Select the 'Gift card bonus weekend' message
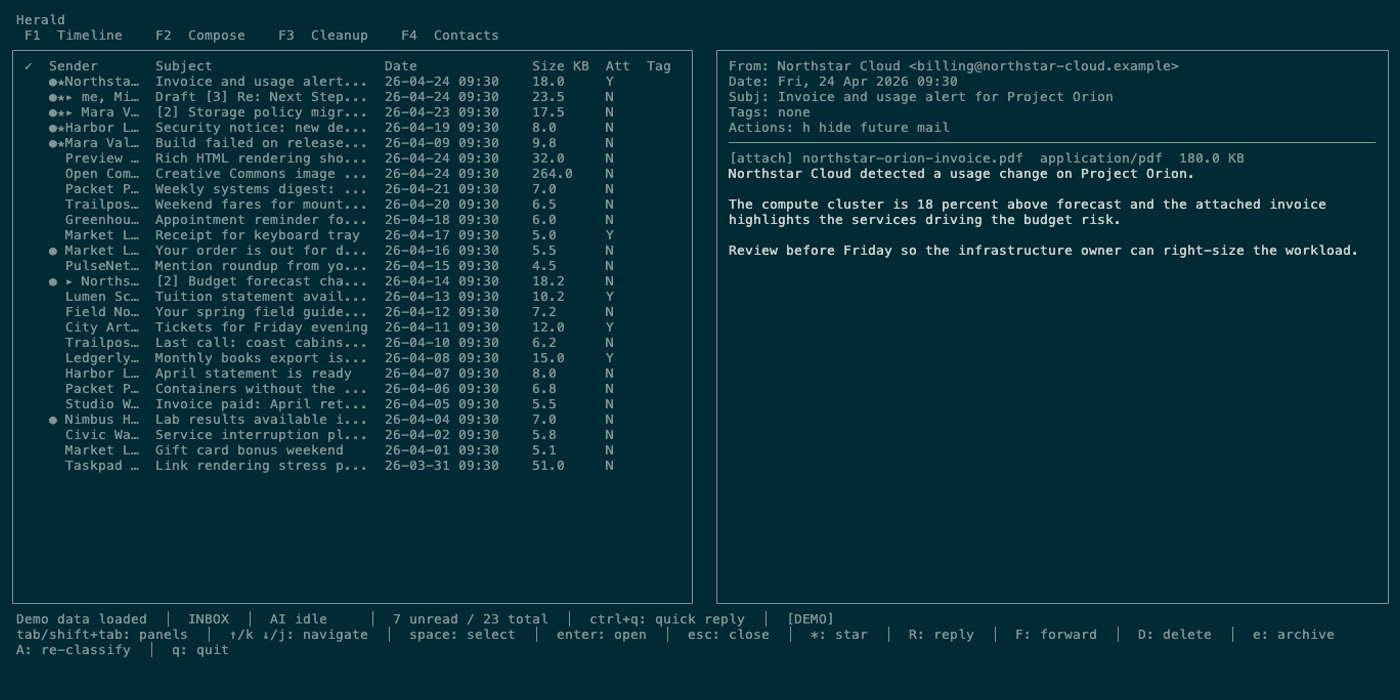The width and height of the screenshot is (1400, 700). (352, 450)
